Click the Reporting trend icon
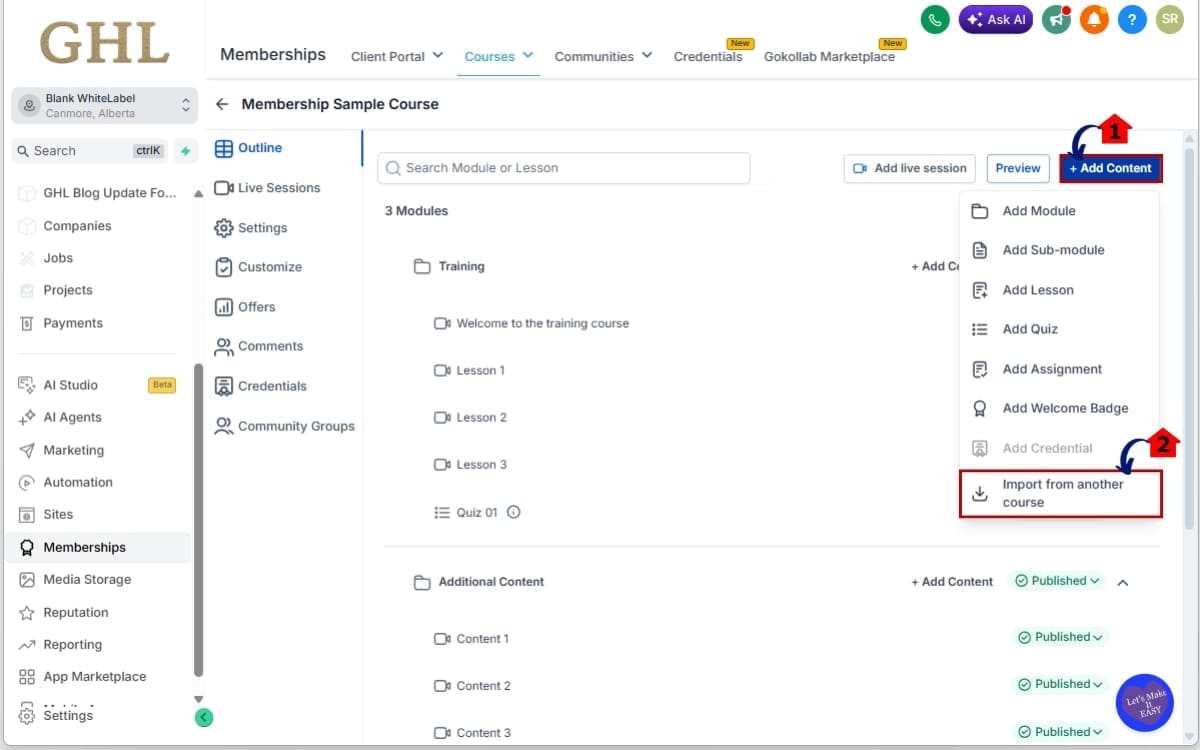Image resolution: width=1200 pixels, height=750 pixels. pyautogui.click(x=27, y=645)
